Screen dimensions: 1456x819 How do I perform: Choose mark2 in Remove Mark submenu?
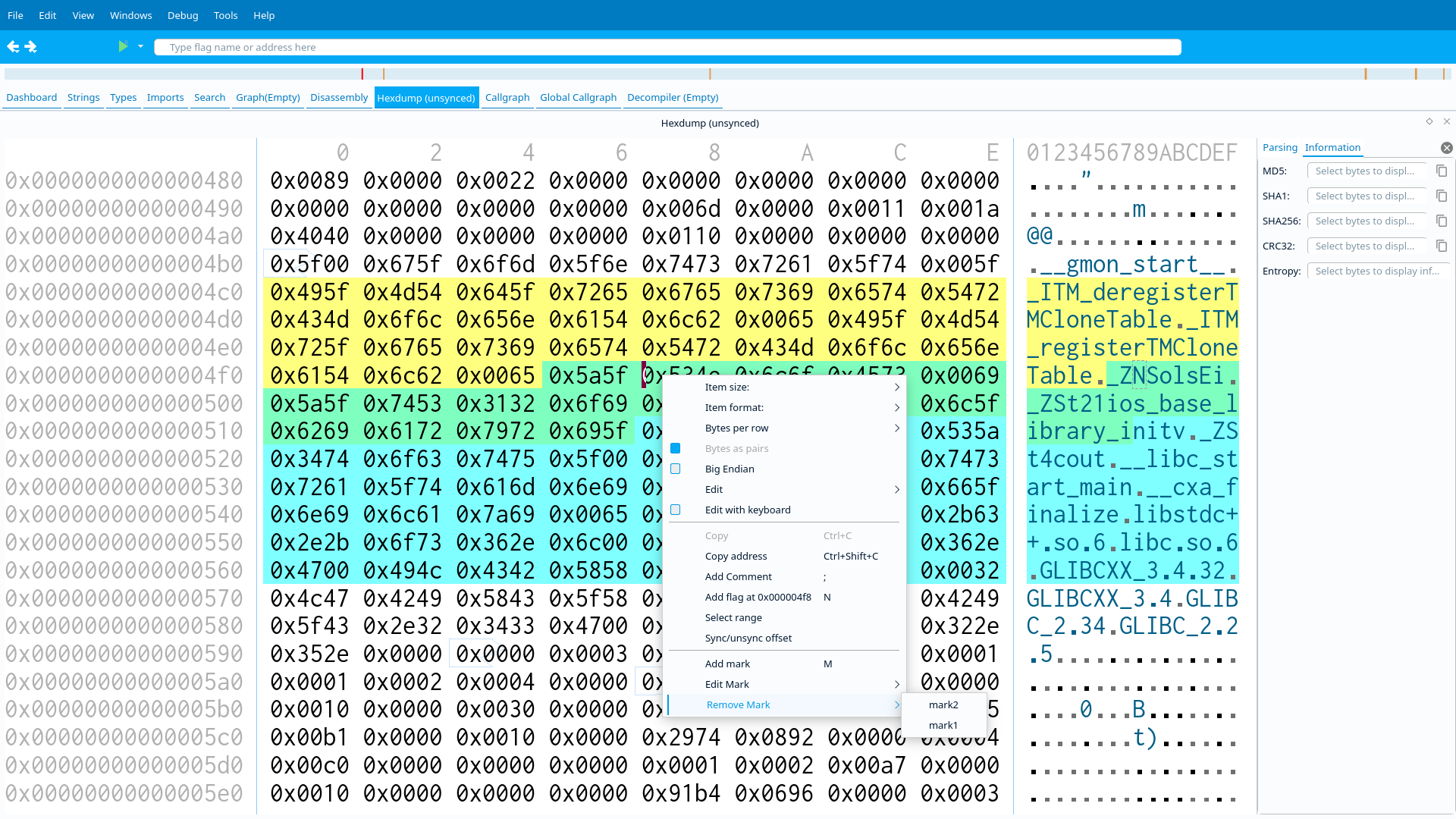[x=943, y=705]
